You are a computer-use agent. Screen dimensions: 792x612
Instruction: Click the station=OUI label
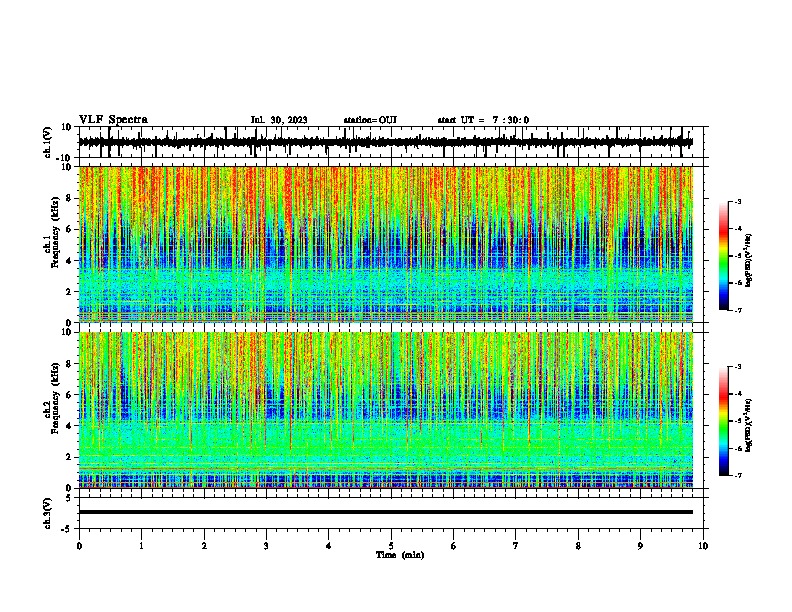click(370, 120)
